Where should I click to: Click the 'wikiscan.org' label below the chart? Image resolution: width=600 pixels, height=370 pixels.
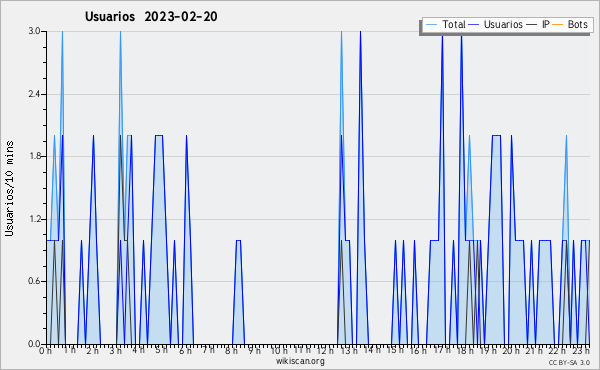tap(300, 361)
